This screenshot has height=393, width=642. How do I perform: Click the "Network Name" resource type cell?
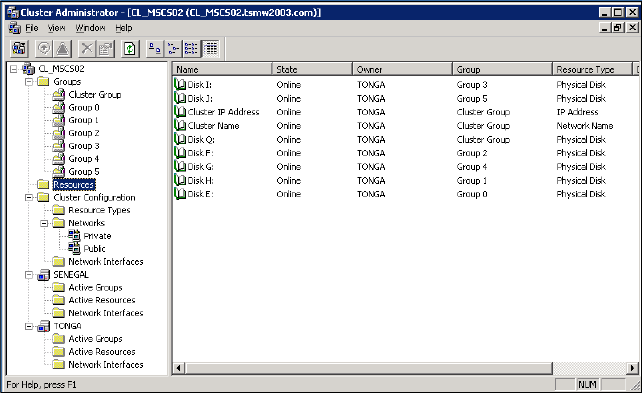click(585, 126)
